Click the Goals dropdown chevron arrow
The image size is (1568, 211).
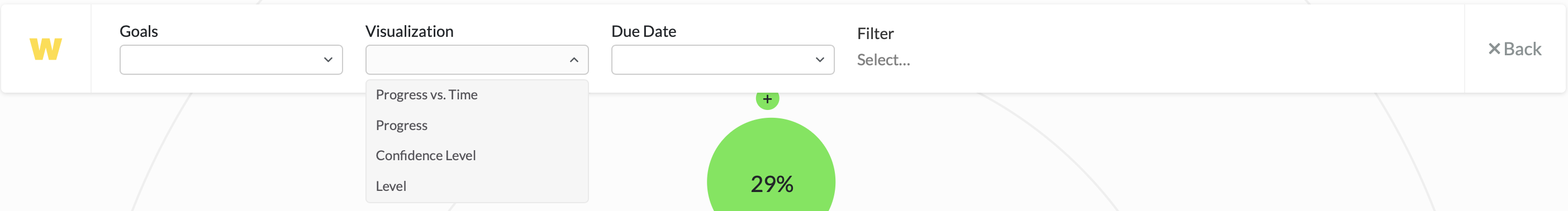pos(328,60)
